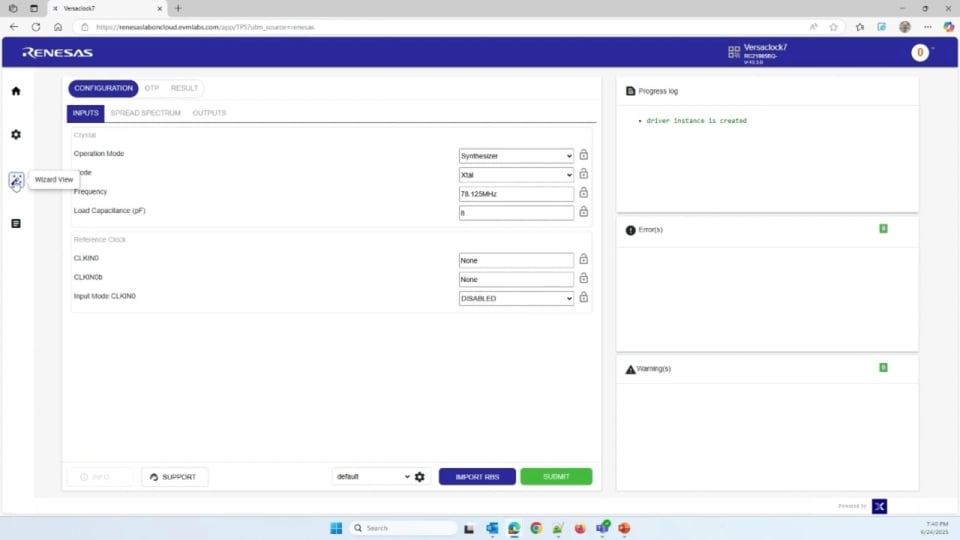The height and width of the screenshot is (540, 960).
Task: Click the taskbar Search box
Action: point(403,528)
